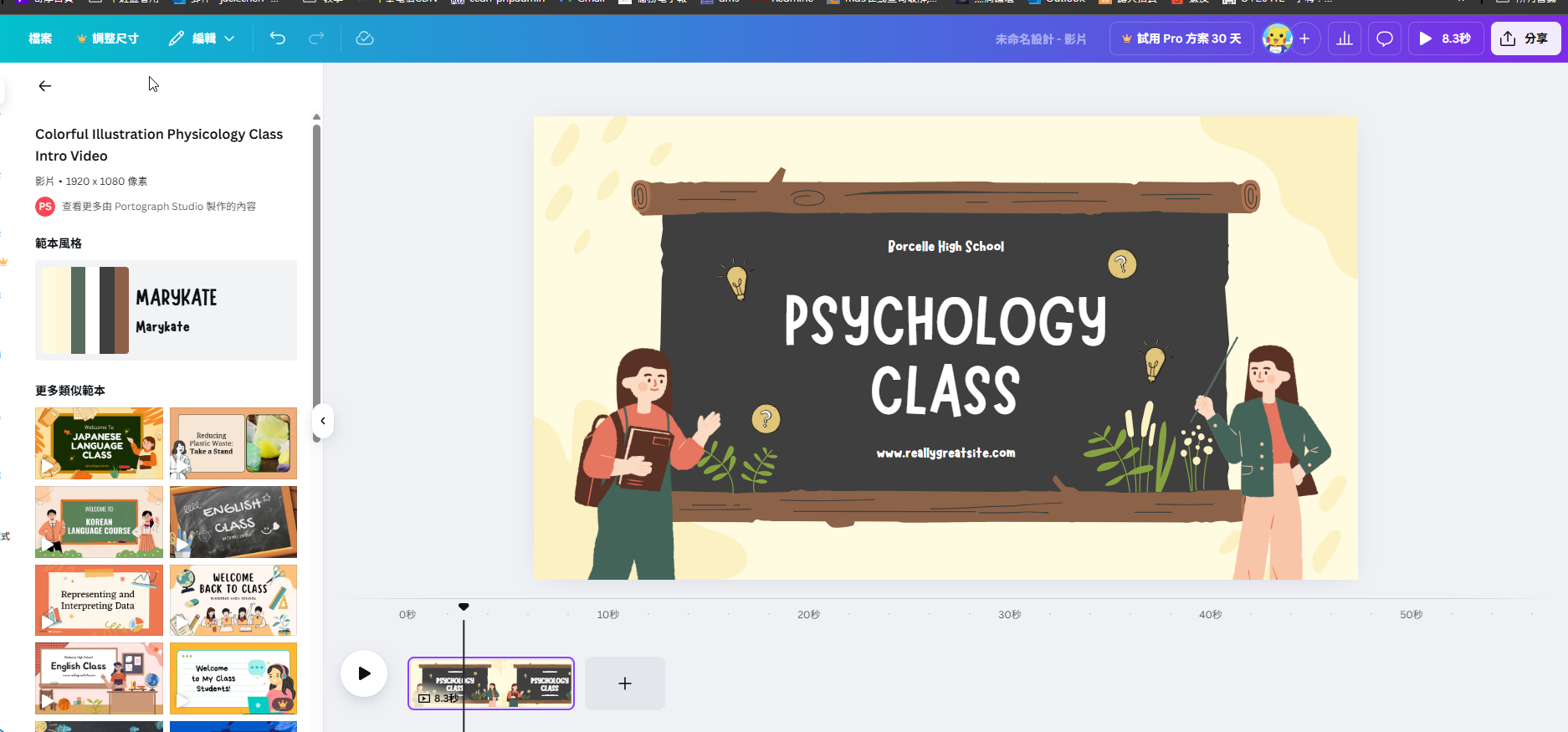Open the comments speech bubble icon
This screenshot has width=1568, height=732.
click(1385, 38)
